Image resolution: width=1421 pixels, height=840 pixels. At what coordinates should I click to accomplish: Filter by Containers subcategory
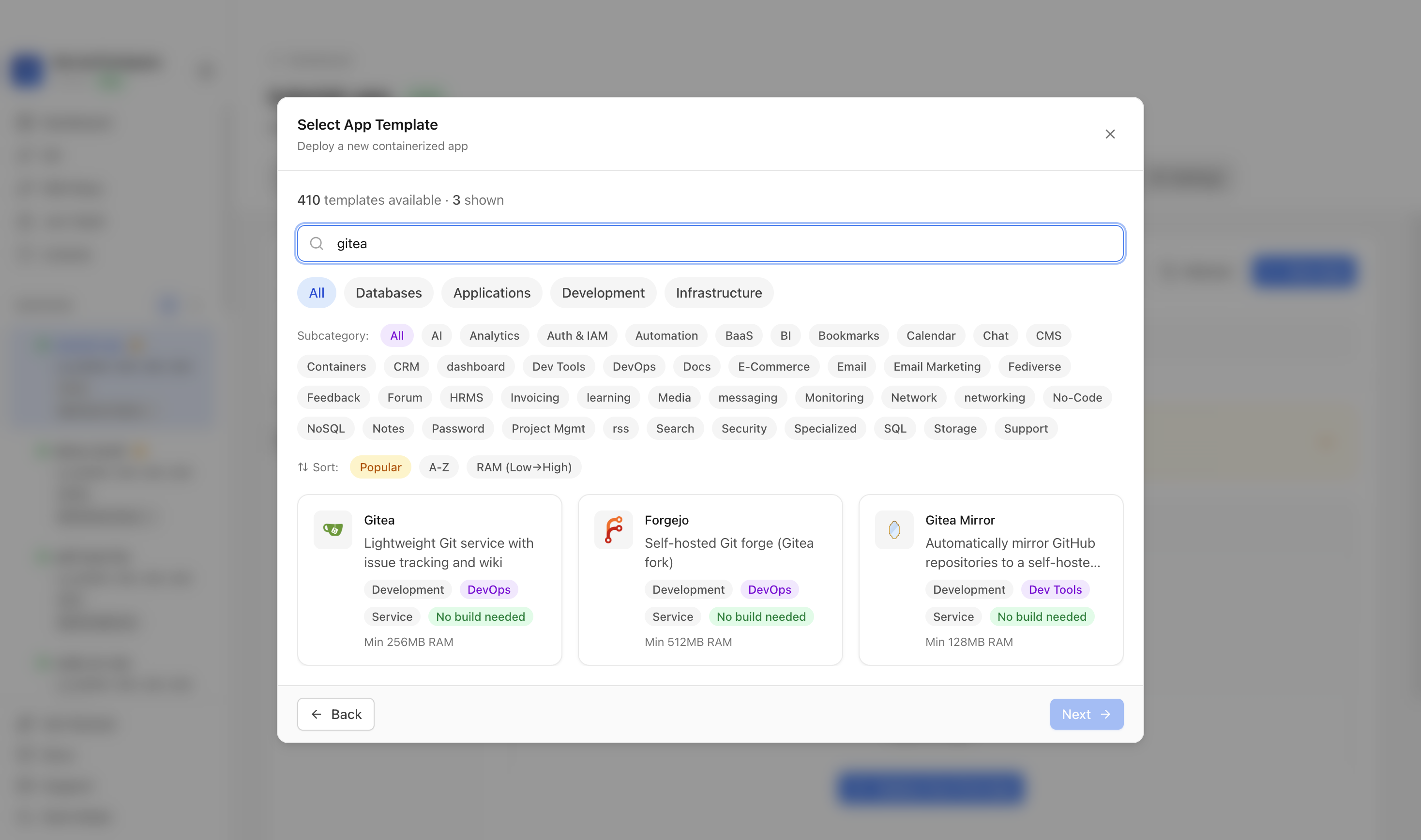click(336, 367)
